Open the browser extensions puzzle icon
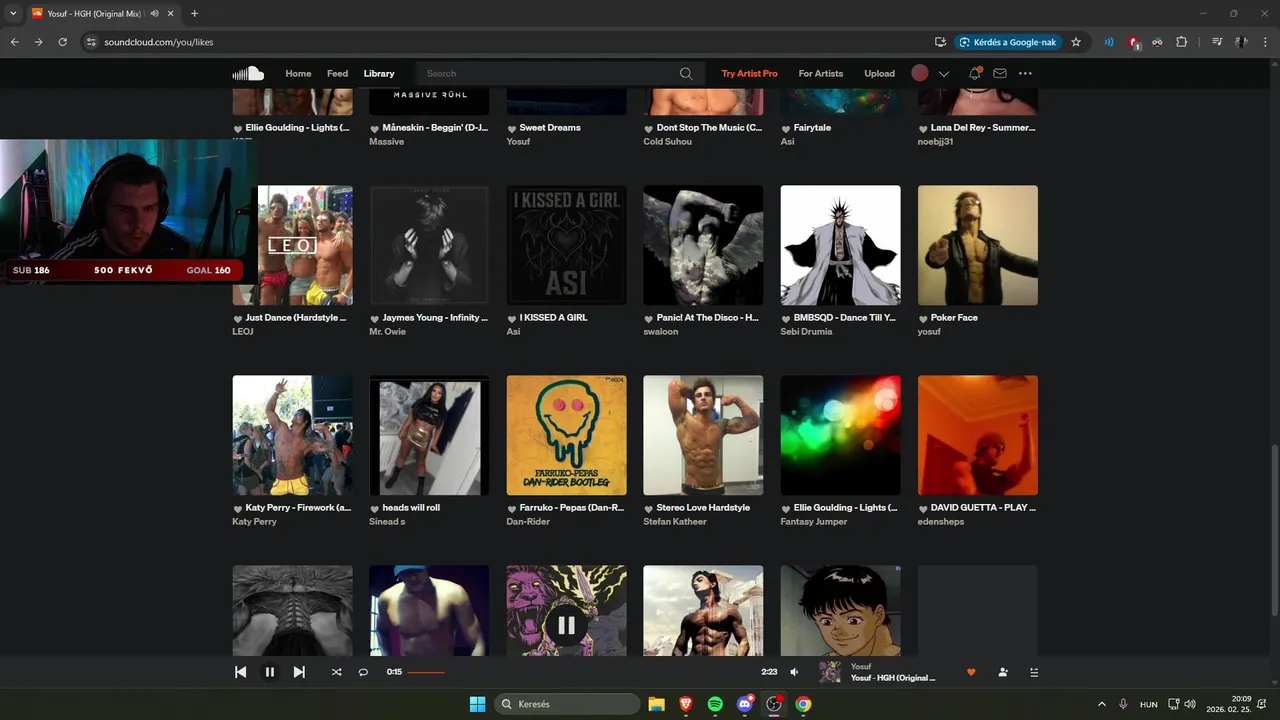The width and height of the screenshot is (1280, 720). (1181, 42)
